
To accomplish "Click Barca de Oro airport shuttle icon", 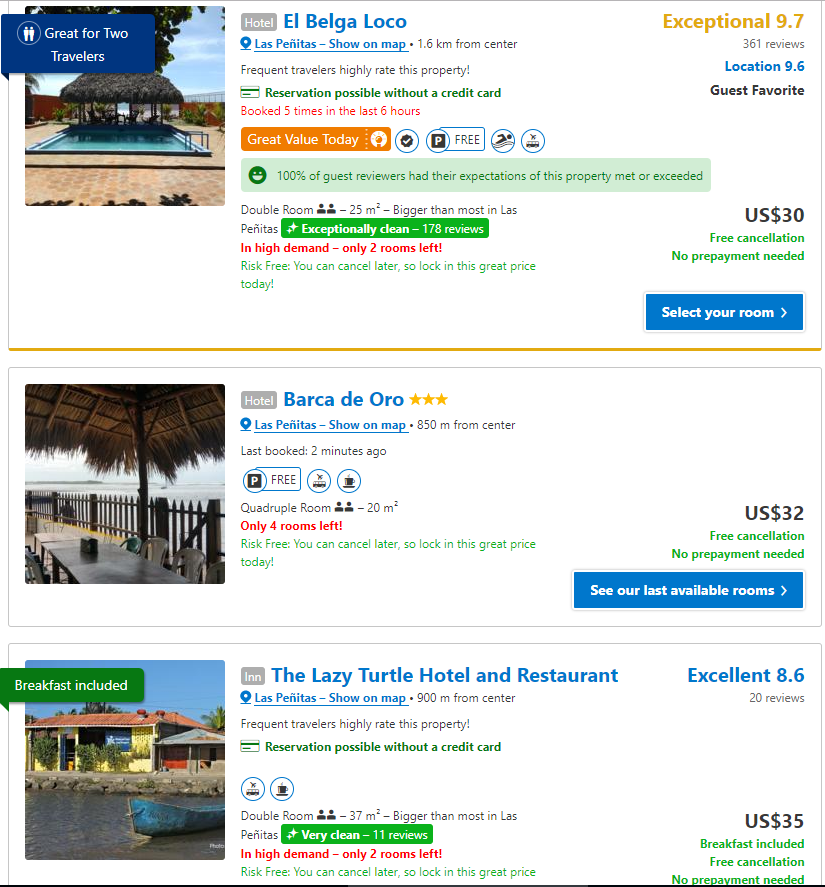I will point(319,481).
